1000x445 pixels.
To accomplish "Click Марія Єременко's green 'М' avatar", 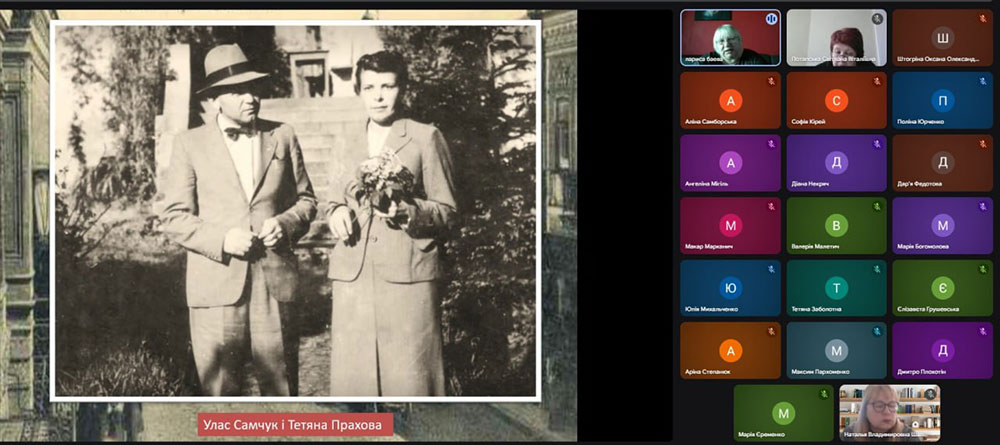I will pyautogui.click(x=784, y=413).
